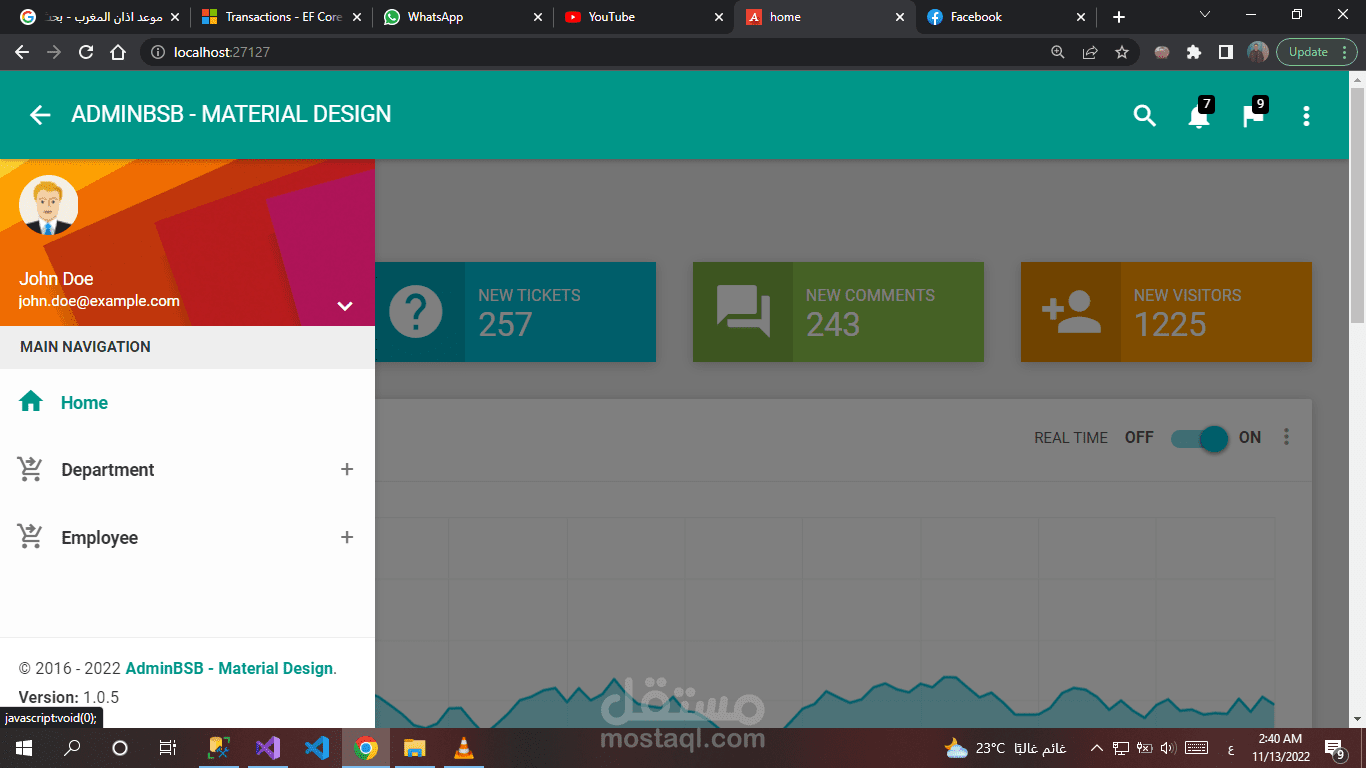Open the Windows notification center icon
The width and height of the screenshot is (1366, 768).
pyautogui.click(x=1334, y=748)
